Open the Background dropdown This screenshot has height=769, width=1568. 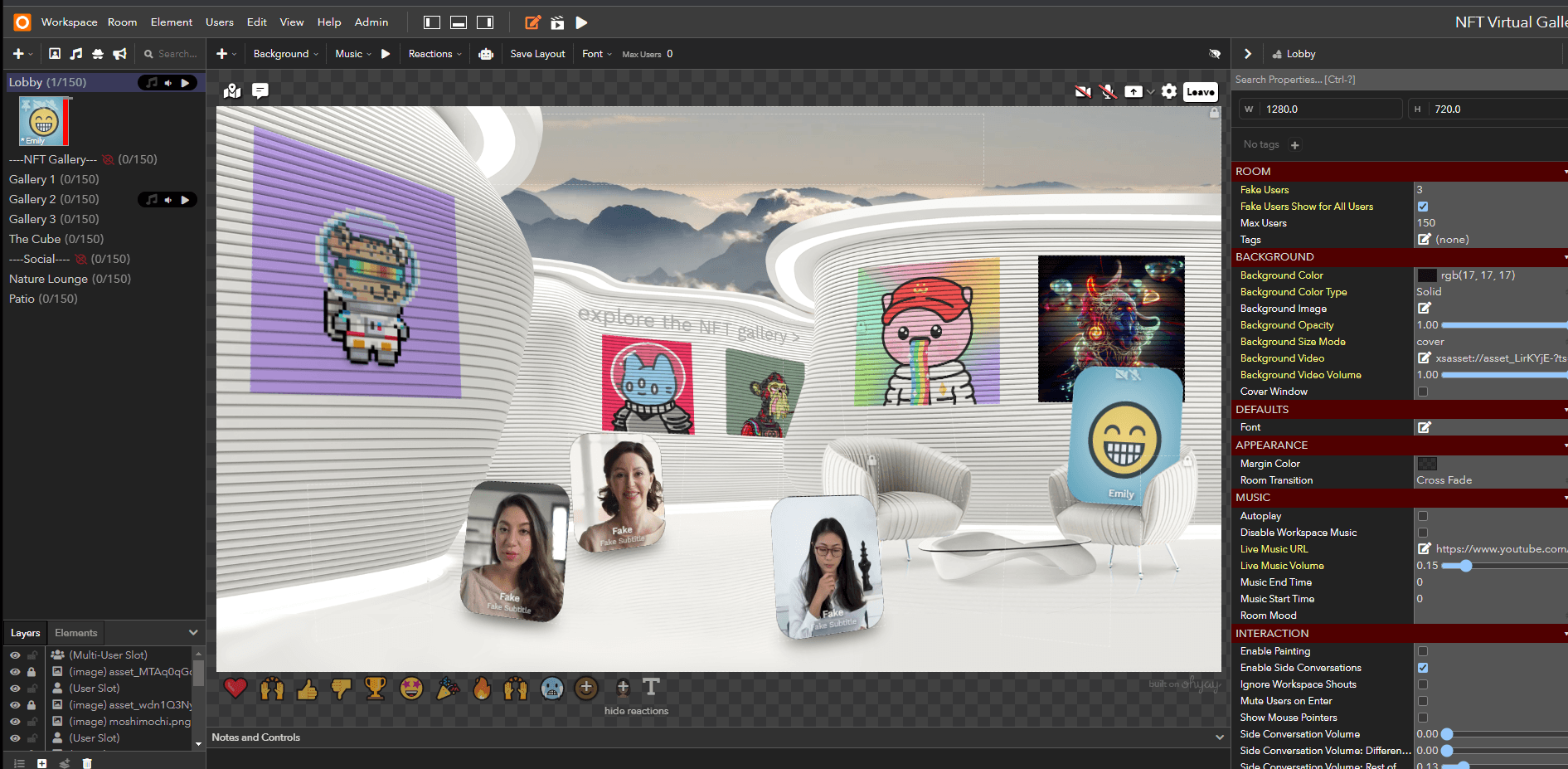[x=285, y=54]
